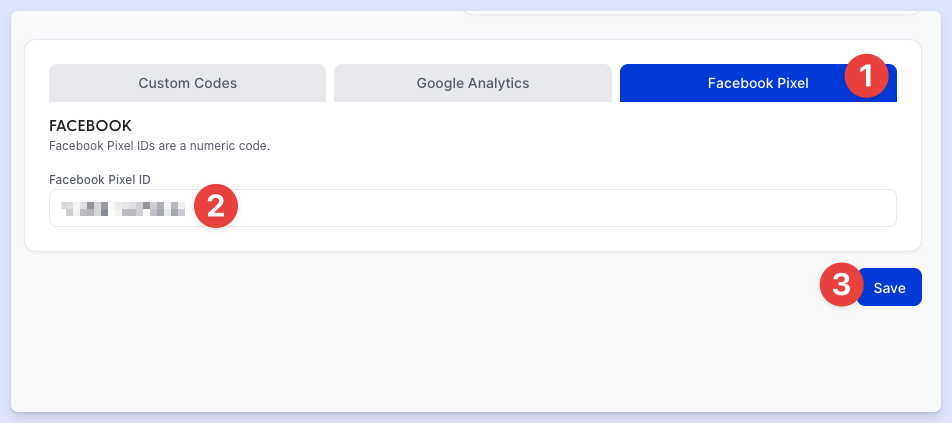Screen dimensions: 952x423
Task: Focus the Facebook Pixel ID input field
Action: point(472,208)
